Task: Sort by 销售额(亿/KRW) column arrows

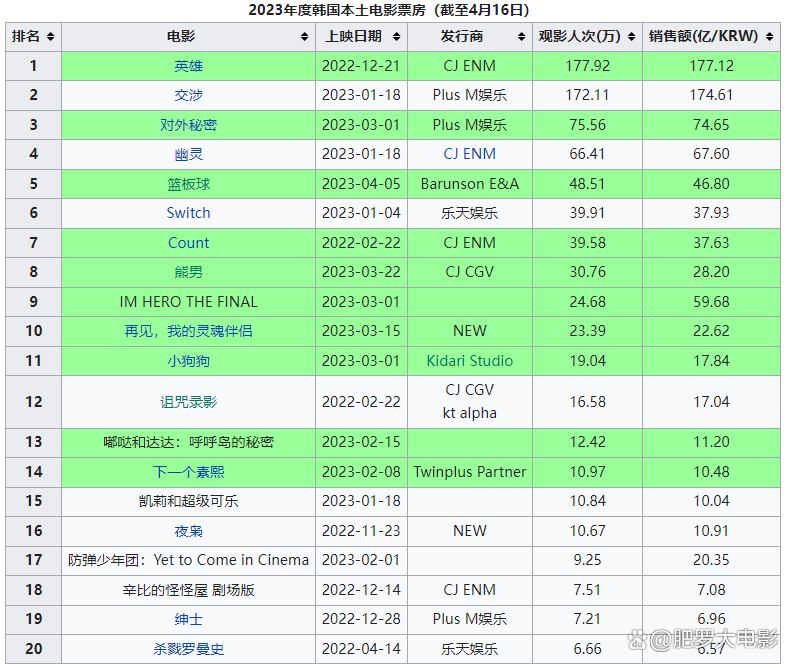Action: [768, 37]
